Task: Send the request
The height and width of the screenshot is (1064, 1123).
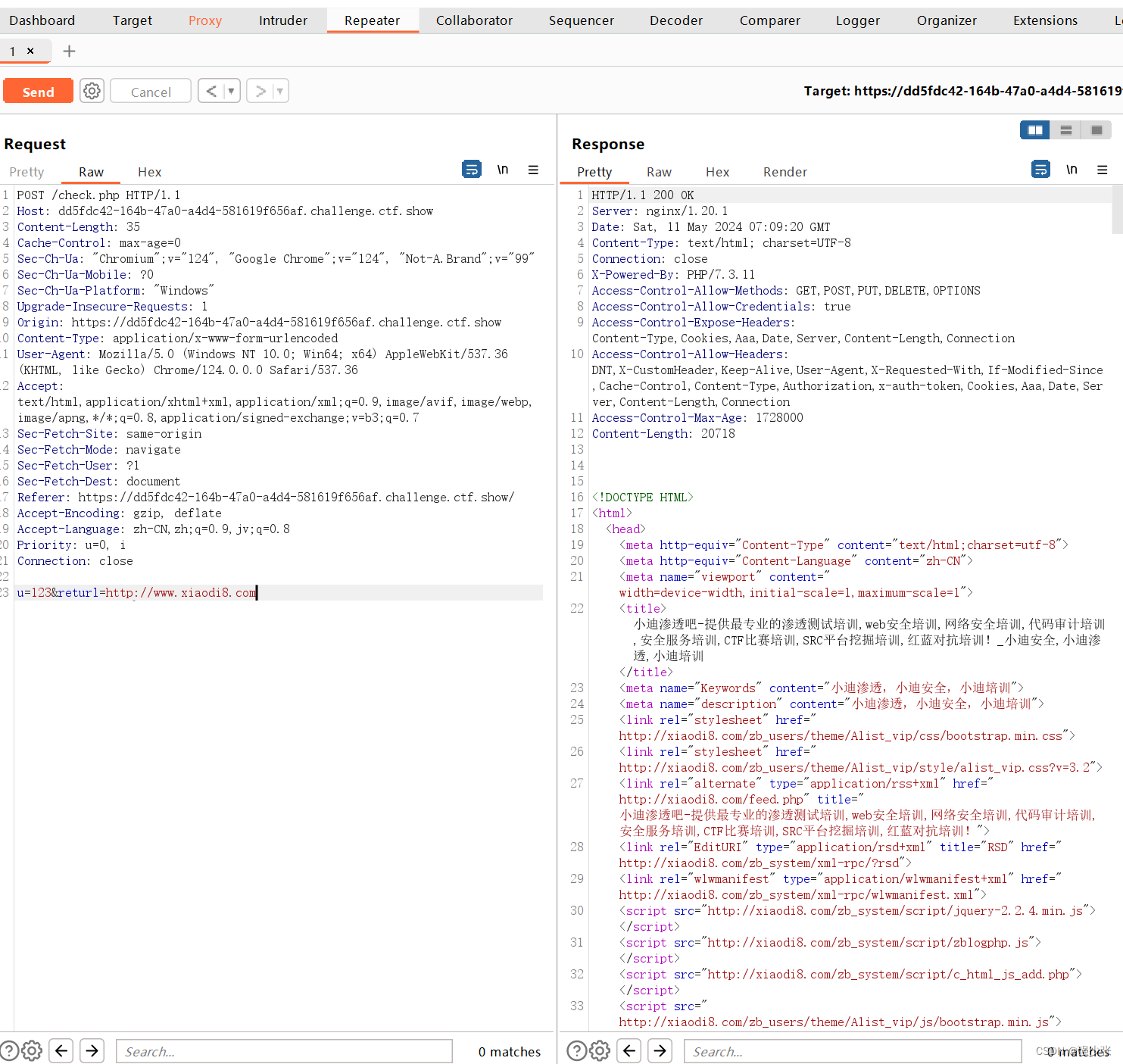Action: 38,91
